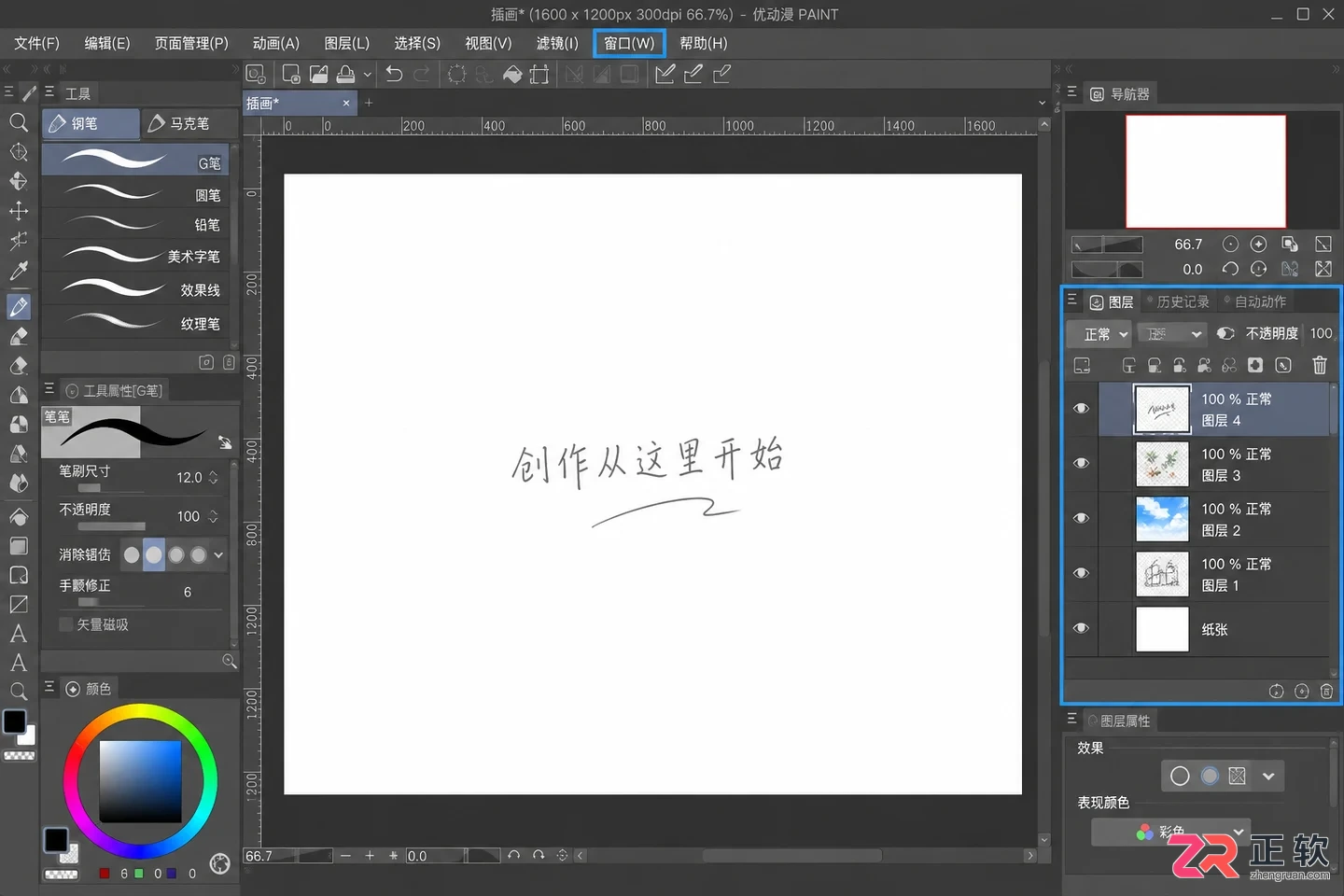This screenshot has height=896, width=1344.
Task: Open the tab list arrow above the canvas
Action: [x=1042, y=103]
